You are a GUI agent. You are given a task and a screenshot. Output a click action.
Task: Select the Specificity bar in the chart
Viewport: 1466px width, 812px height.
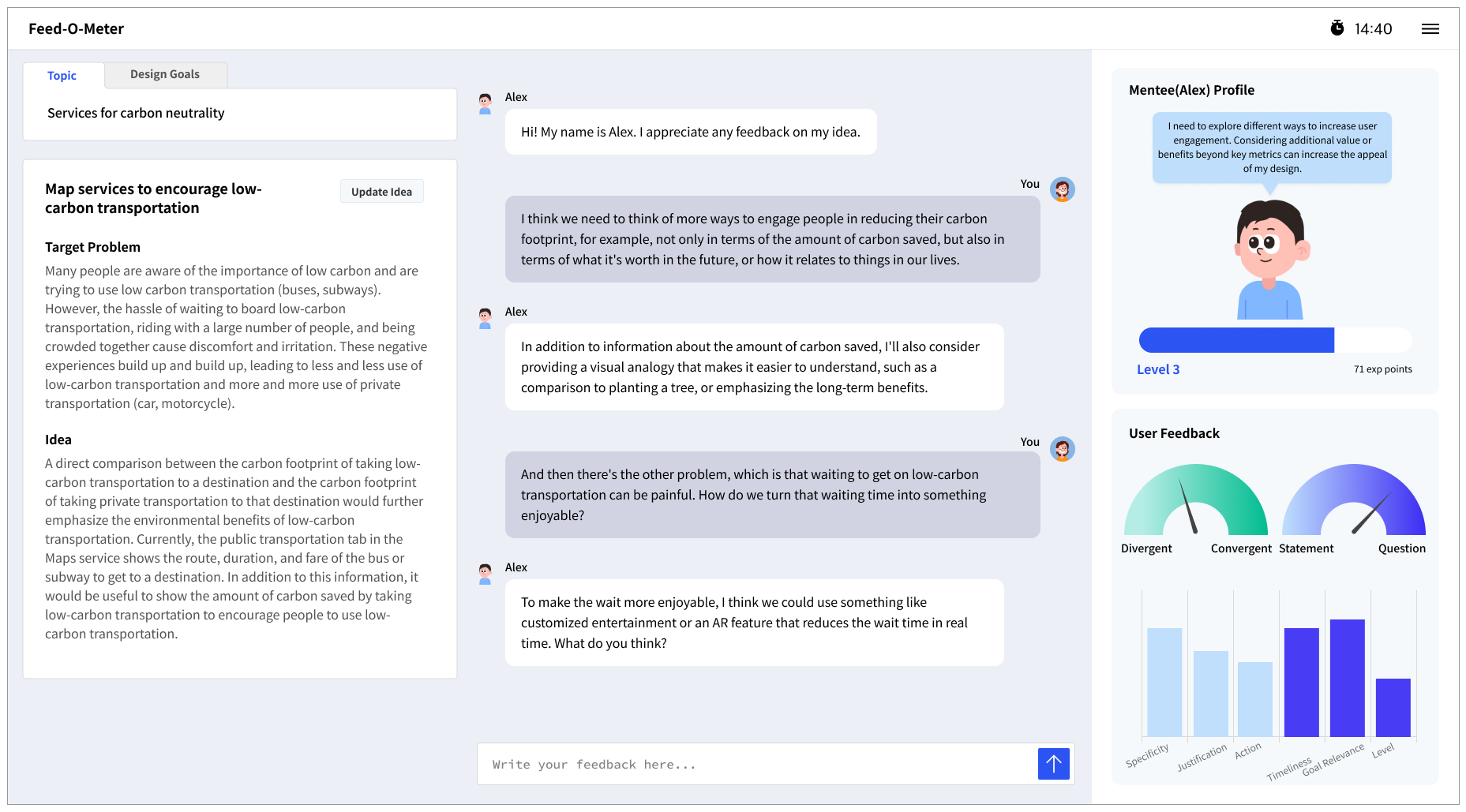1164,683
